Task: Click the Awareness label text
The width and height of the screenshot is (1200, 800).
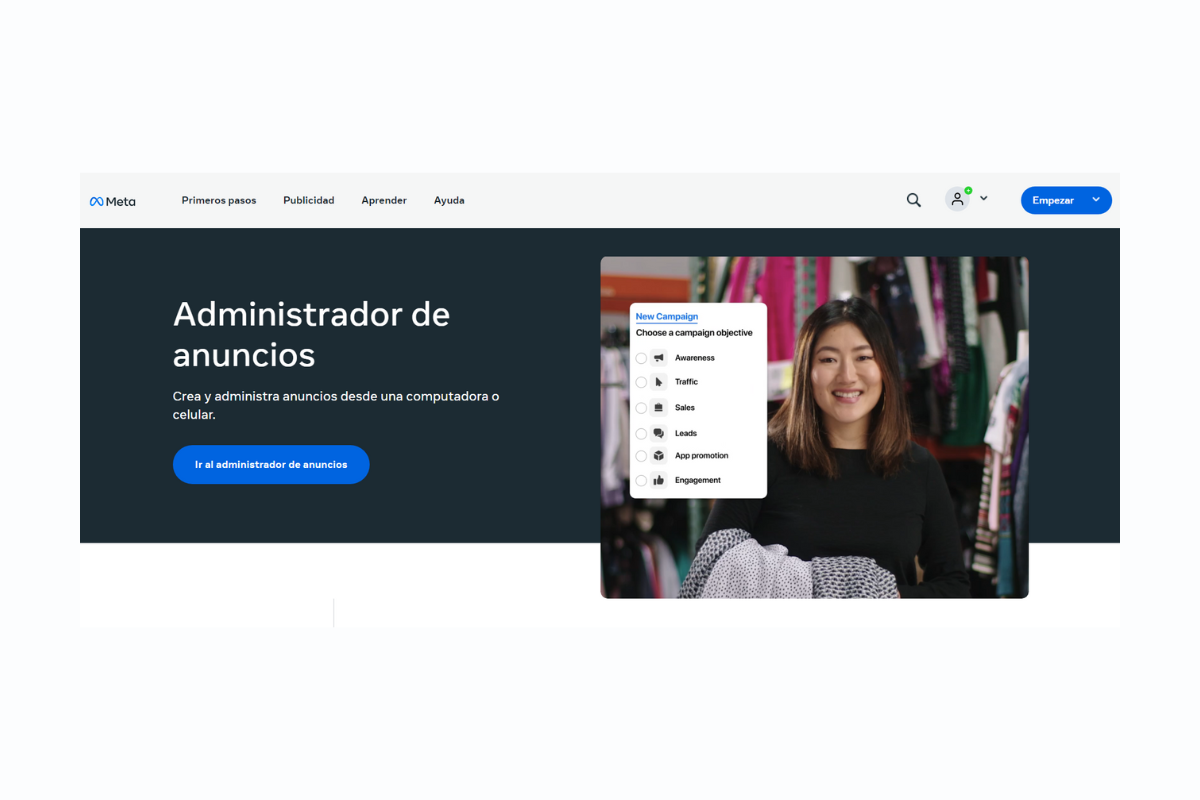Action: pyautogui.click(x=695, y=358)
